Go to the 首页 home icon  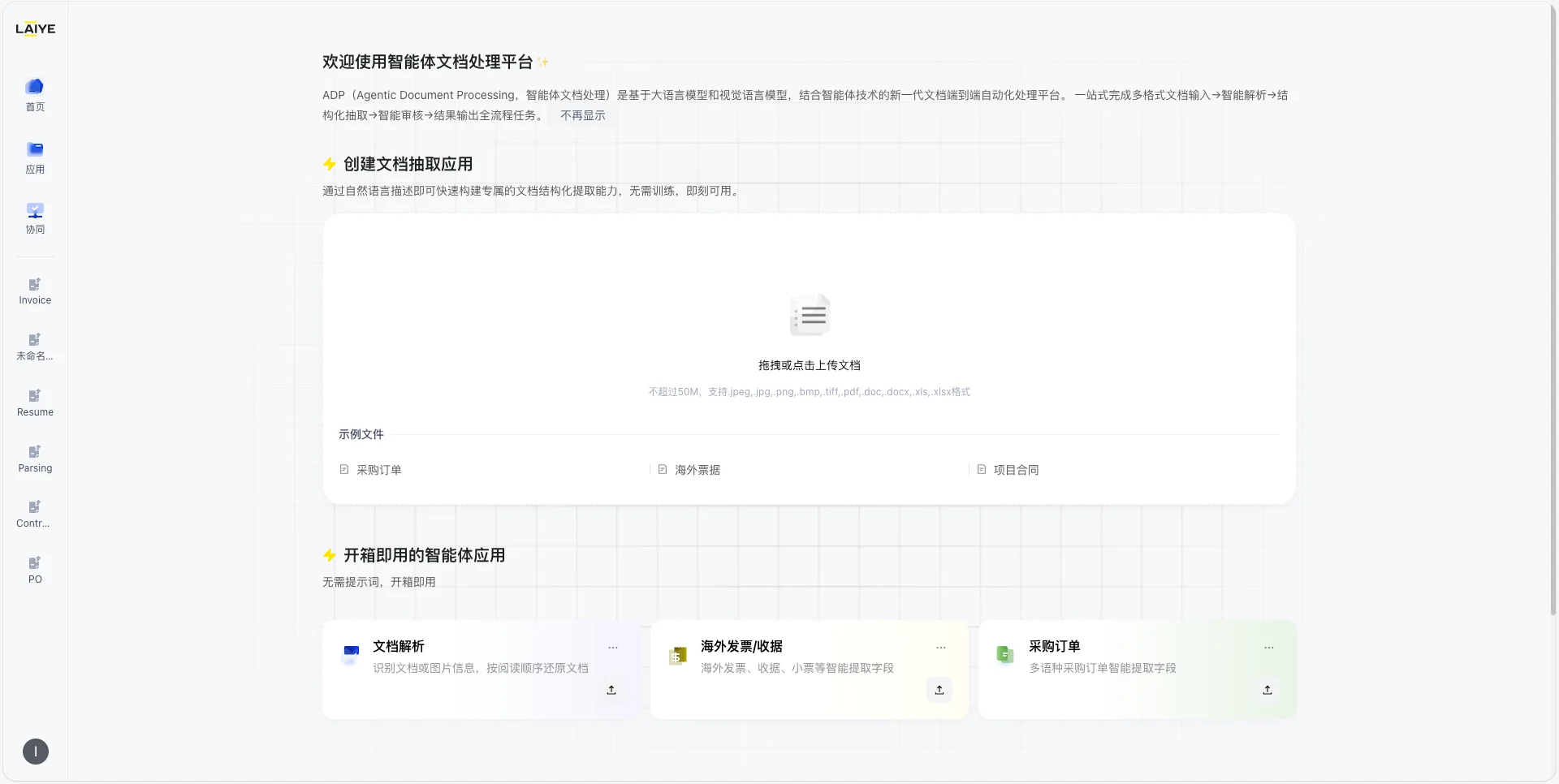35,94
